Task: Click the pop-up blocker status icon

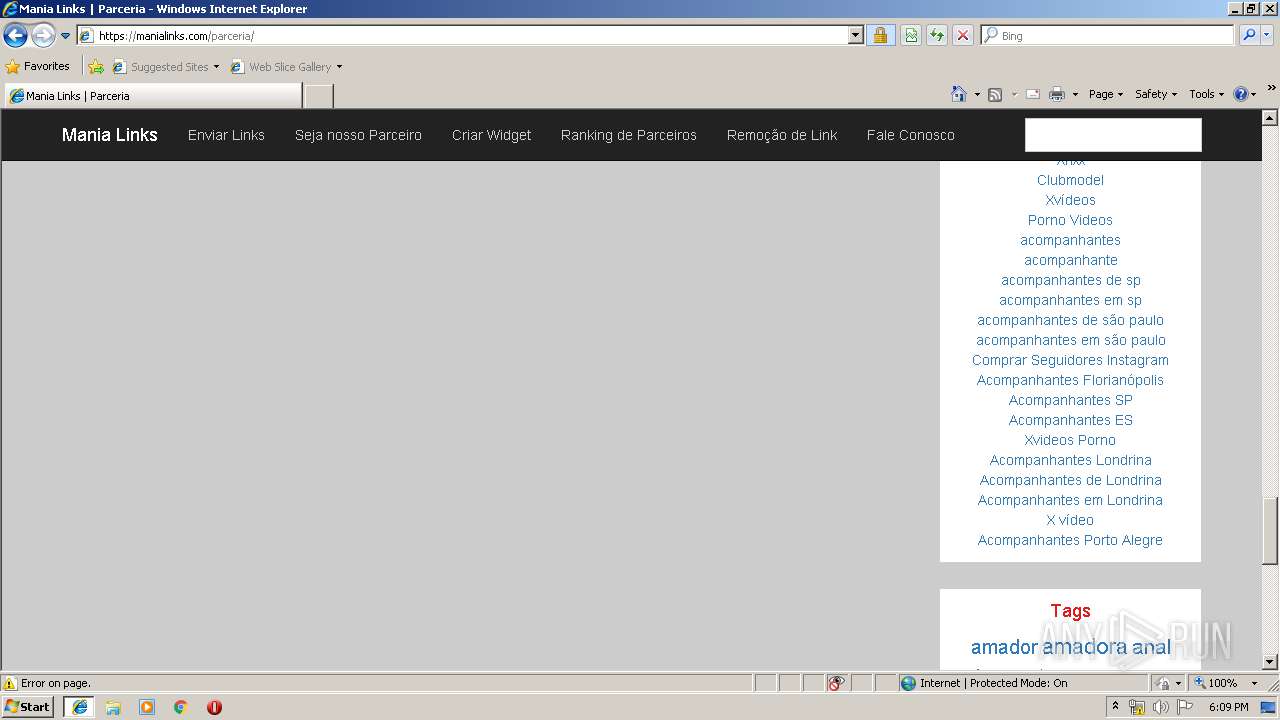Action: (836, 683)
